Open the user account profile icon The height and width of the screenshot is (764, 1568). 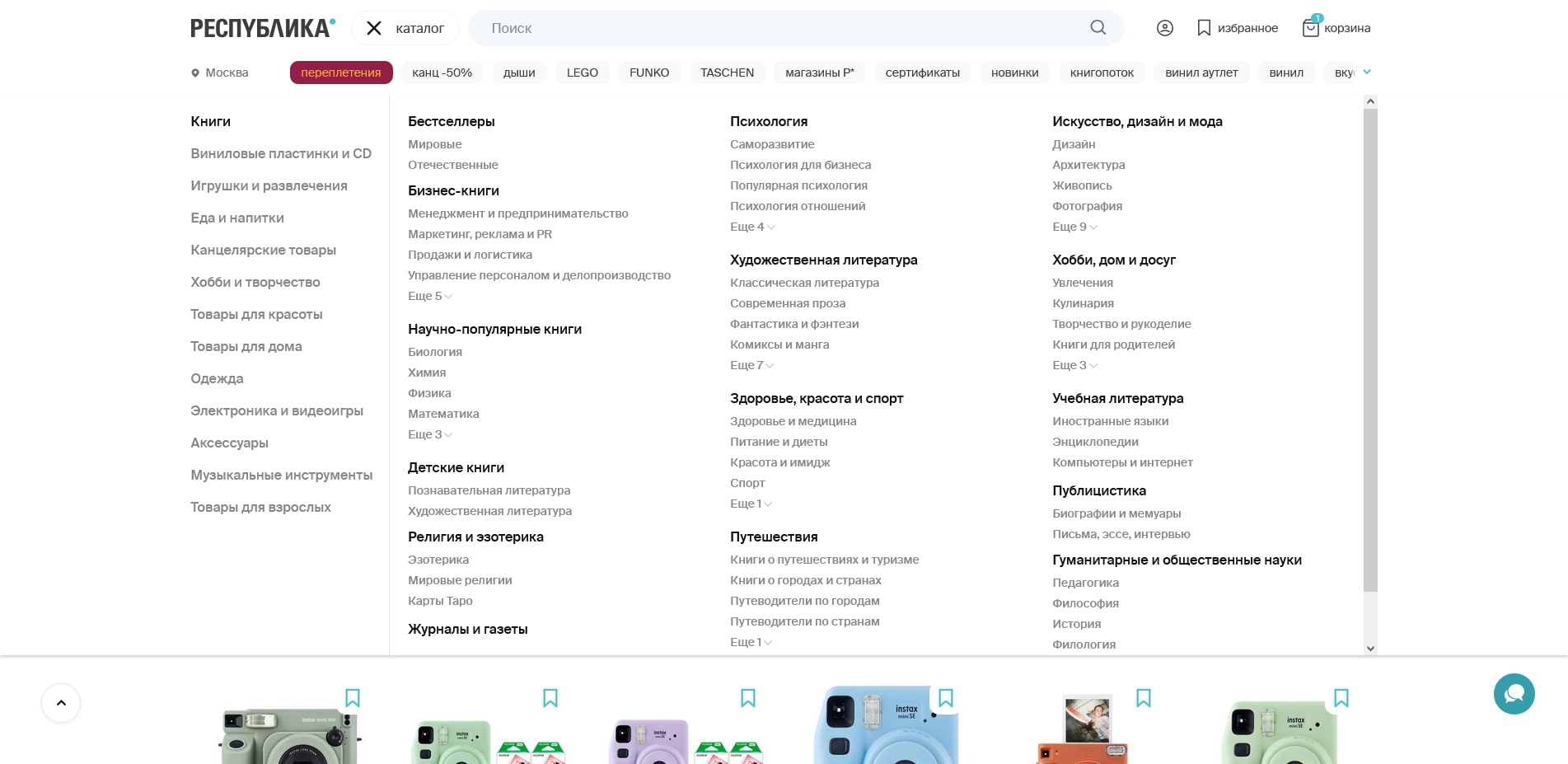point(1164,28)
